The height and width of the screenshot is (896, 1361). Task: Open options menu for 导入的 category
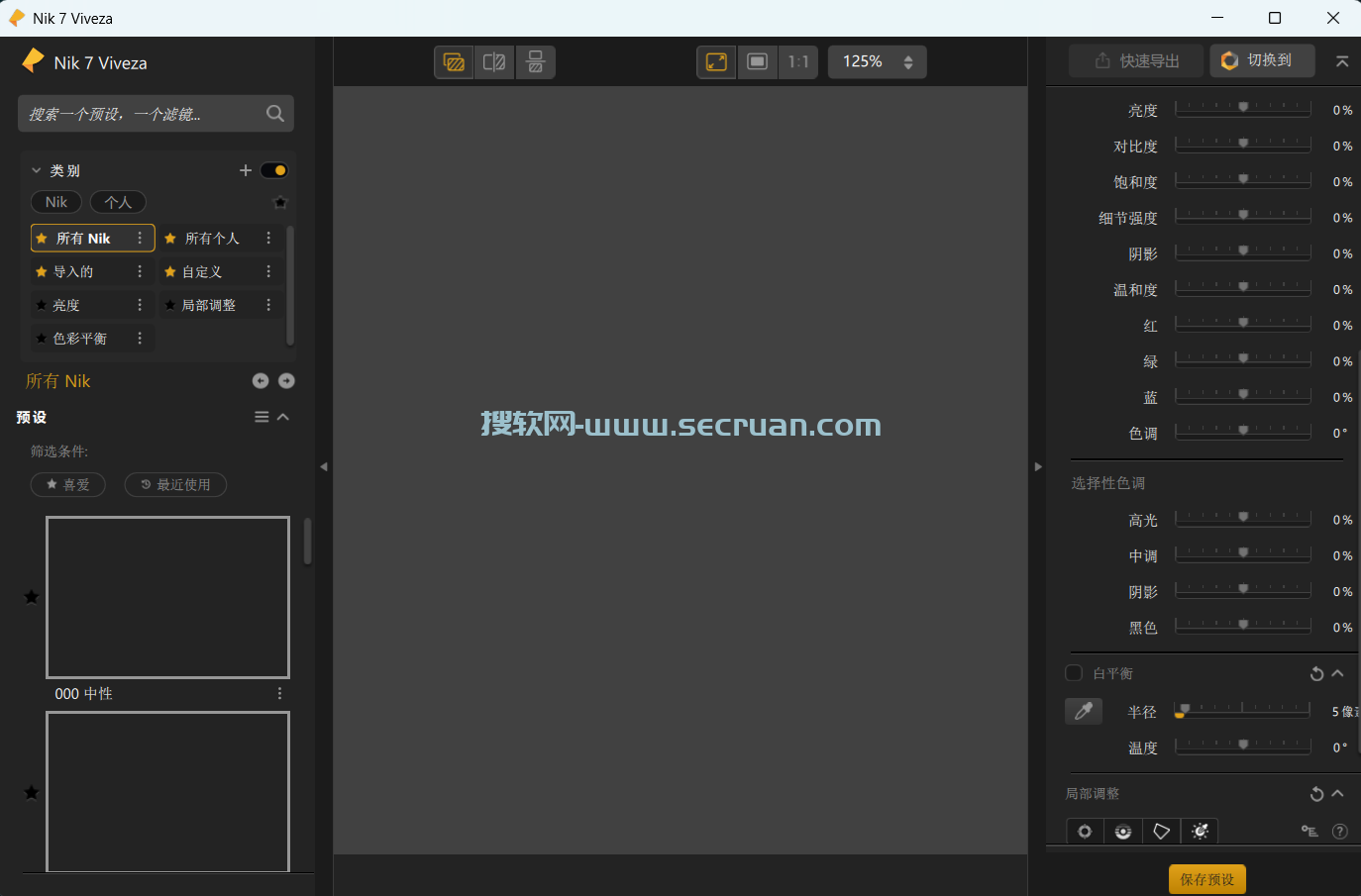[140, 271]
